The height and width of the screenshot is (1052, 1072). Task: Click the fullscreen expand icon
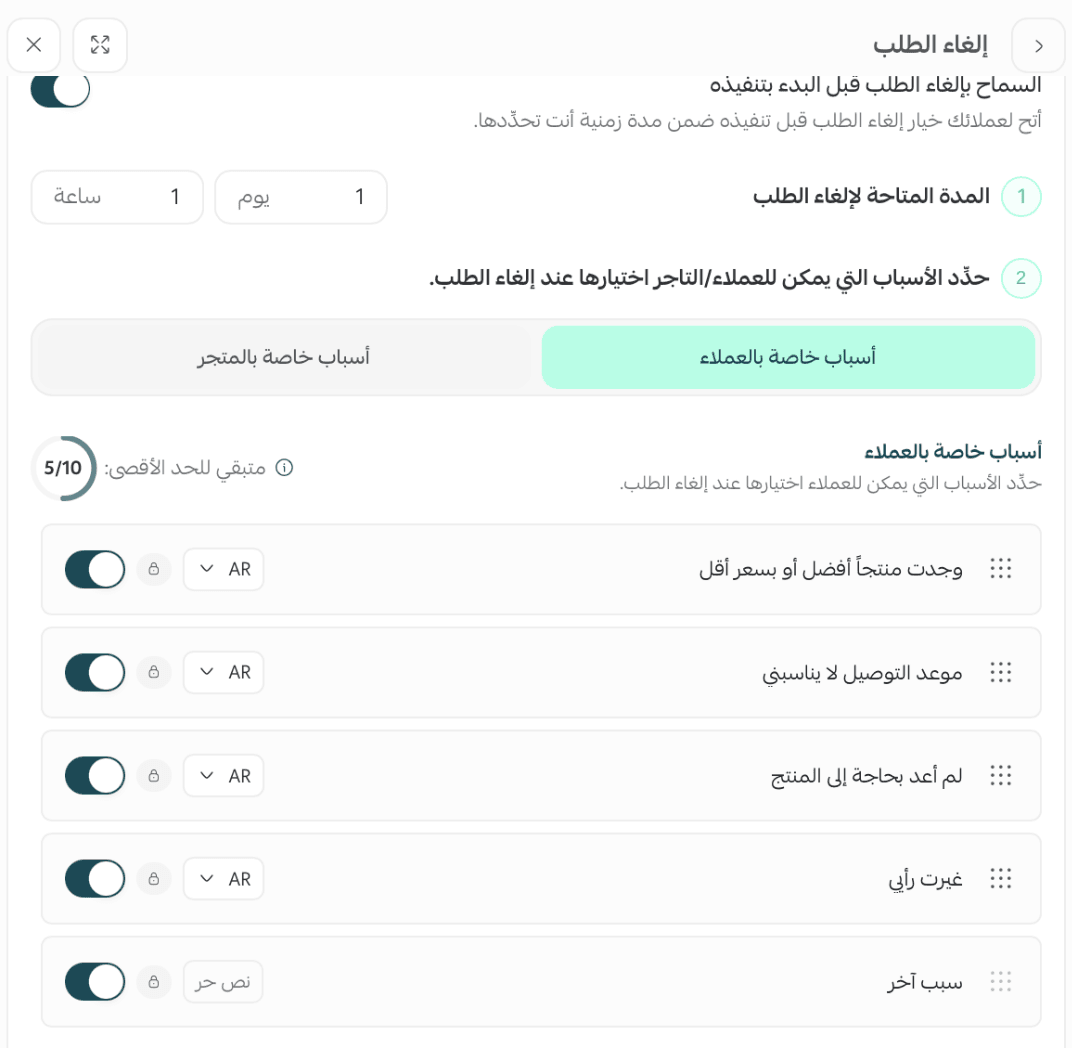(100, 45)
